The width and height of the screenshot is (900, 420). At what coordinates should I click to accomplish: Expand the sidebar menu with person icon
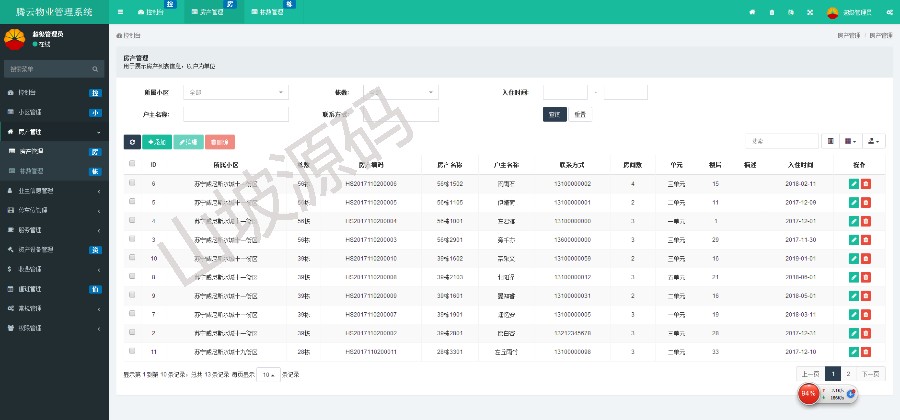click(x=54, y=190)
